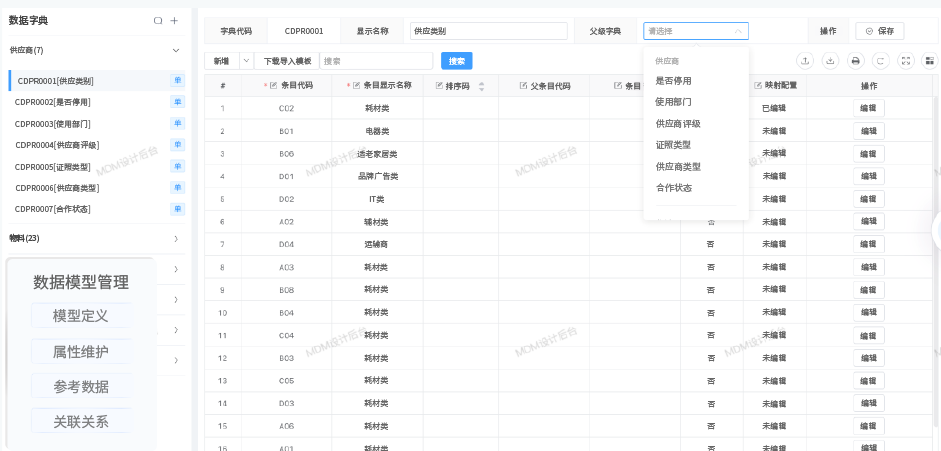This screenshot has height=451, width=941.
Task: Click the sort arrows in 排序码 column
Action: point(482,87)
